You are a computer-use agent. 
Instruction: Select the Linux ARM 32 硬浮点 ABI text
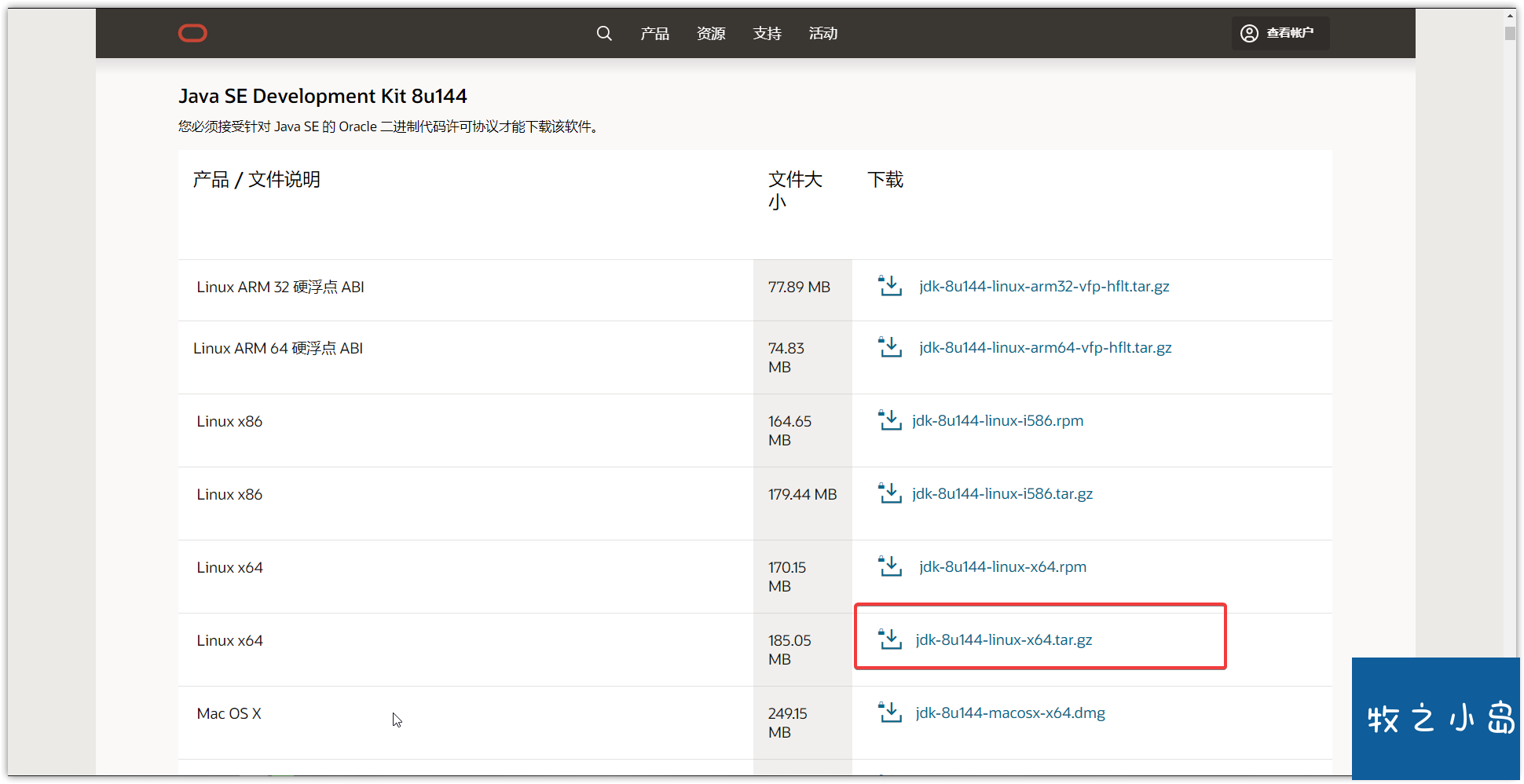click(280, 288)
